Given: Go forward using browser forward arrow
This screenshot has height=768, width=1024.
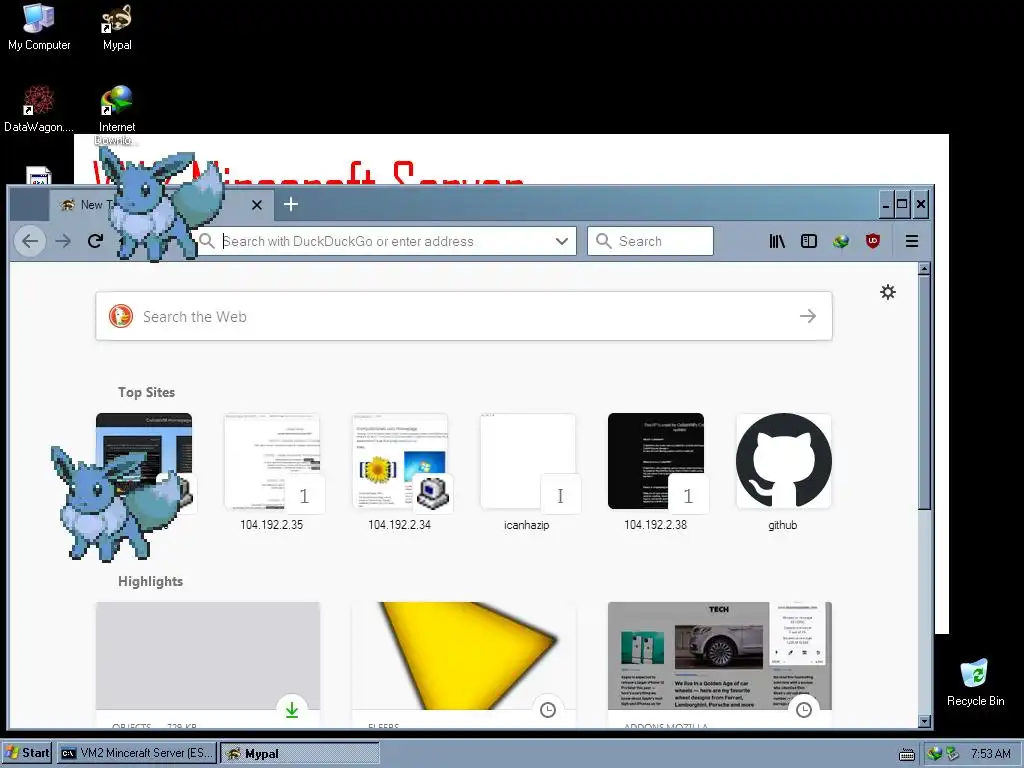Looking at the screenshot, I should coord(63,241).
